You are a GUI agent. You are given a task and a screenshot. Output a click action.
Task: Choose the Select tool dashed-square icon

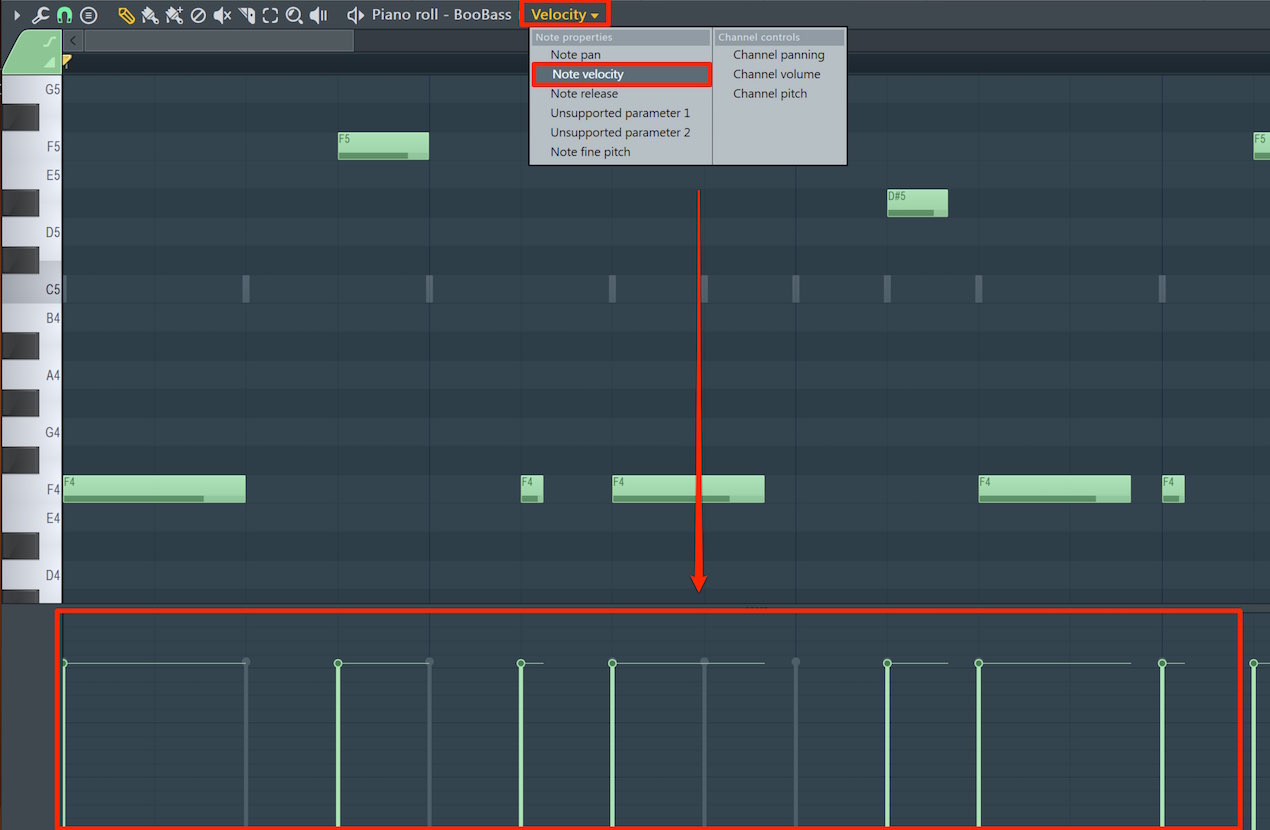(270, 15)
